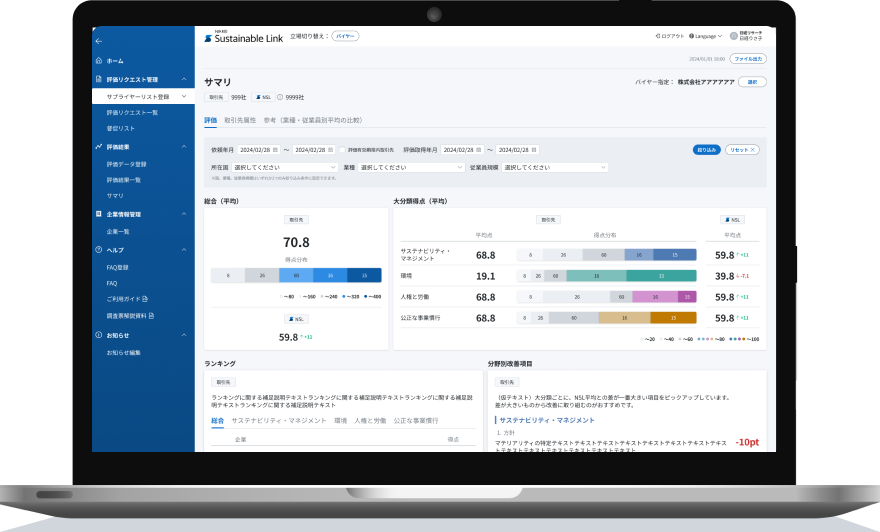
Task: Toggle the 評価有効期限内取引先 checkbox
Action: tap(342, 150)
